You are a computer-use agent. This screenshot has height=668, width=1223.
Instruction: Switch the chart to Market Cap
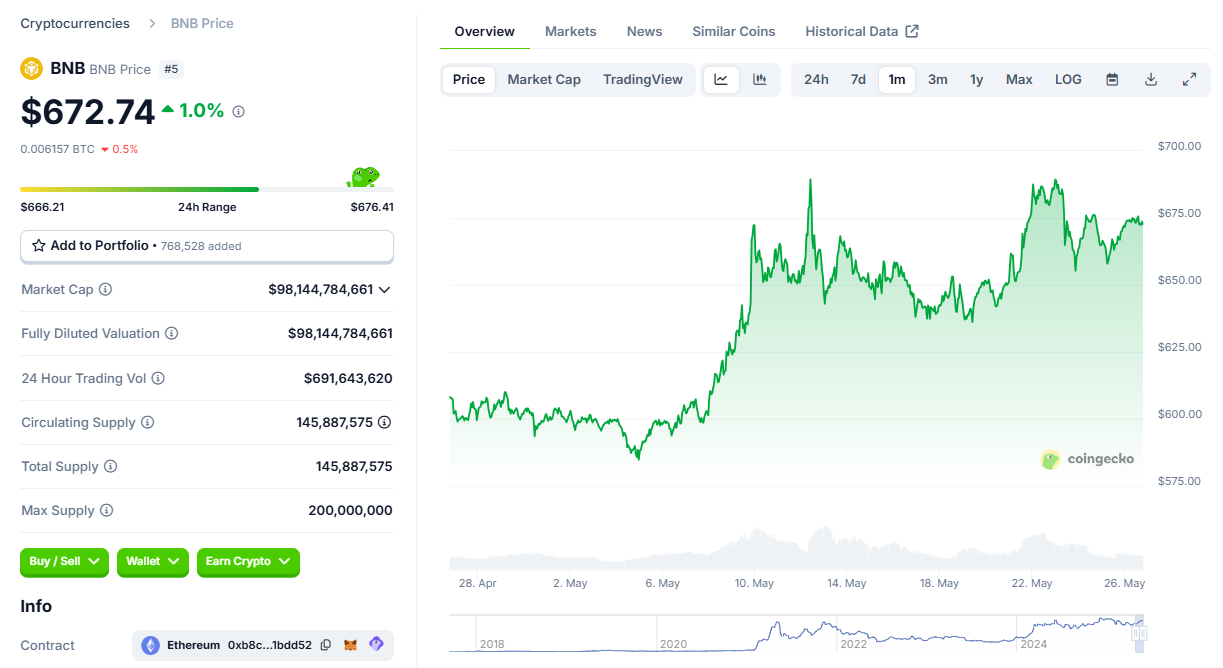[x=544, y=79]
